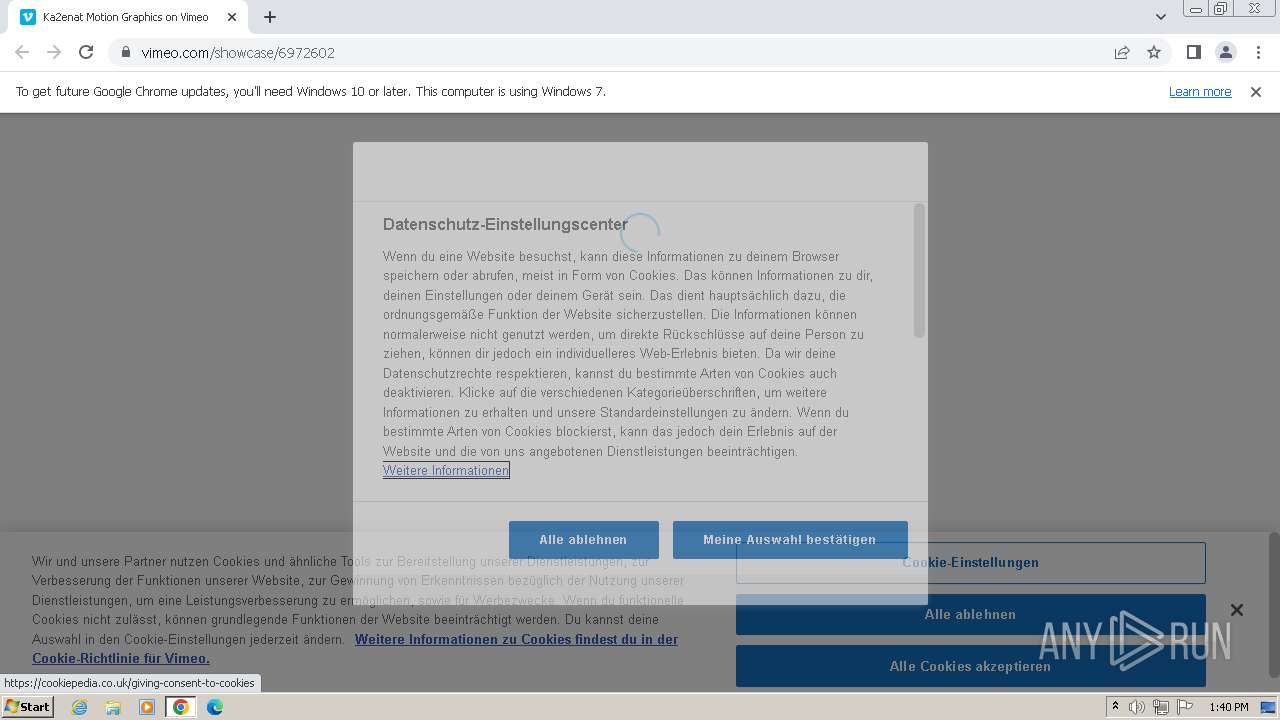Open Windows Media Player from taskbar

pos(147,706)
